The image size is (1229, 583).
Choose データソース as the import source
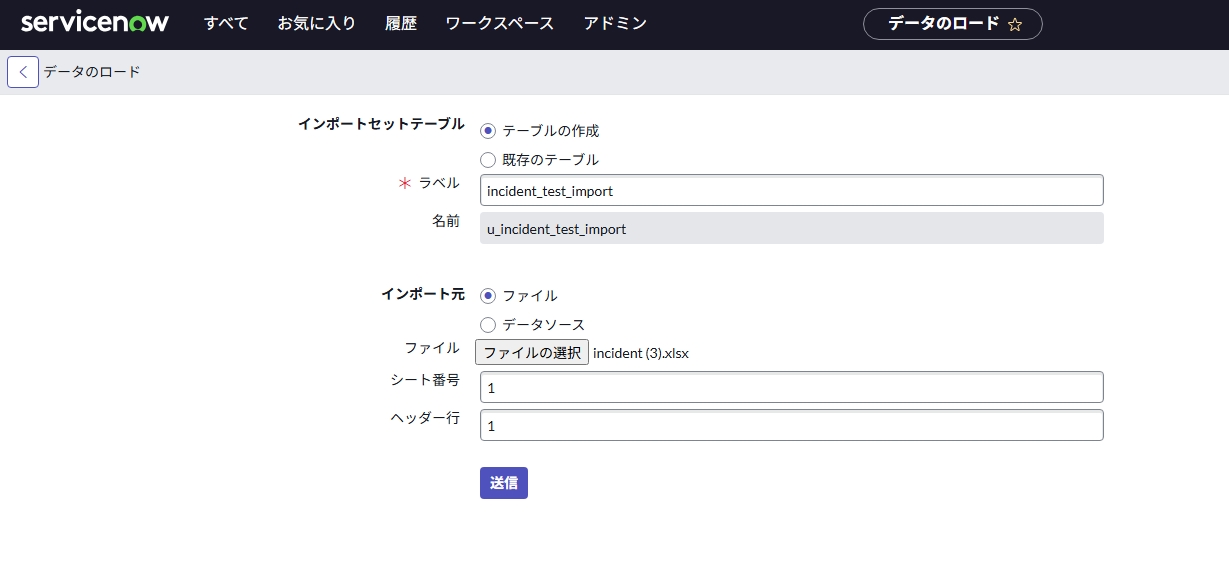click(488, 325)
